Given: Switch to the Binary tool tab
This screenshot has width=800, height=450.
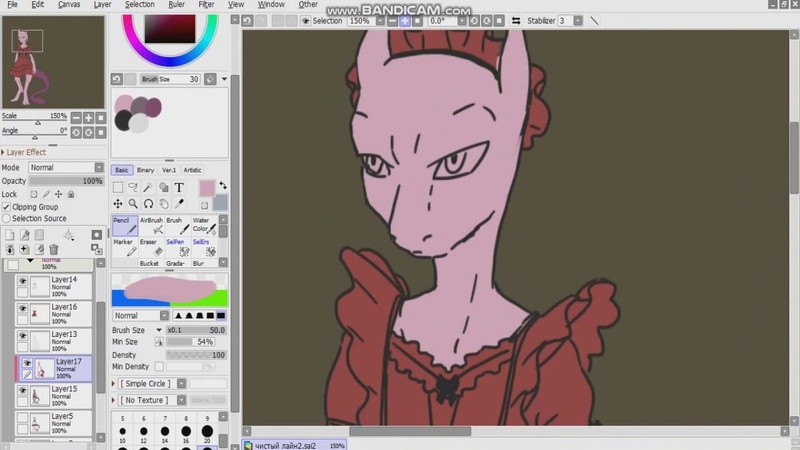Looking at the screenshot, I should coord(145,170).
